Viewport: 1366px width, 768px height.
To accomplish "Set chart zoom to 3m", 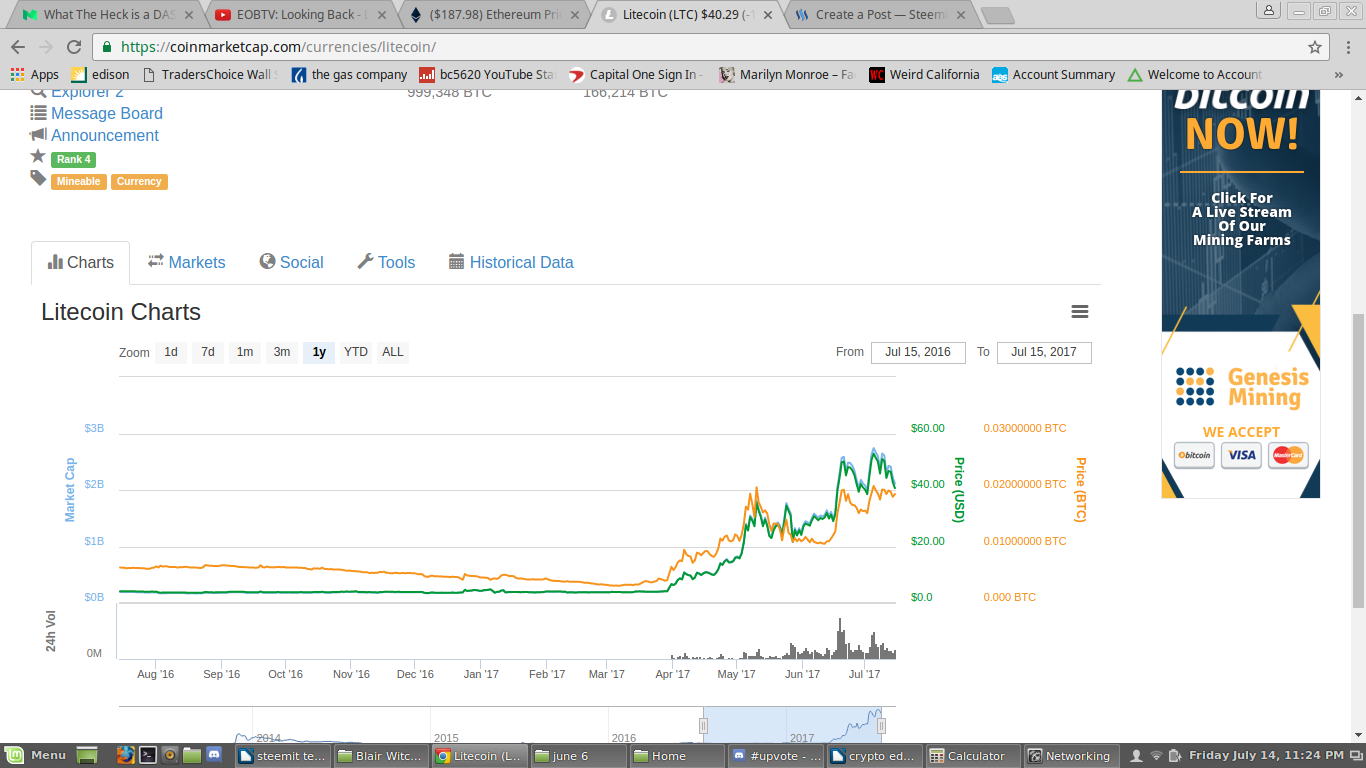I will point(282,352).
